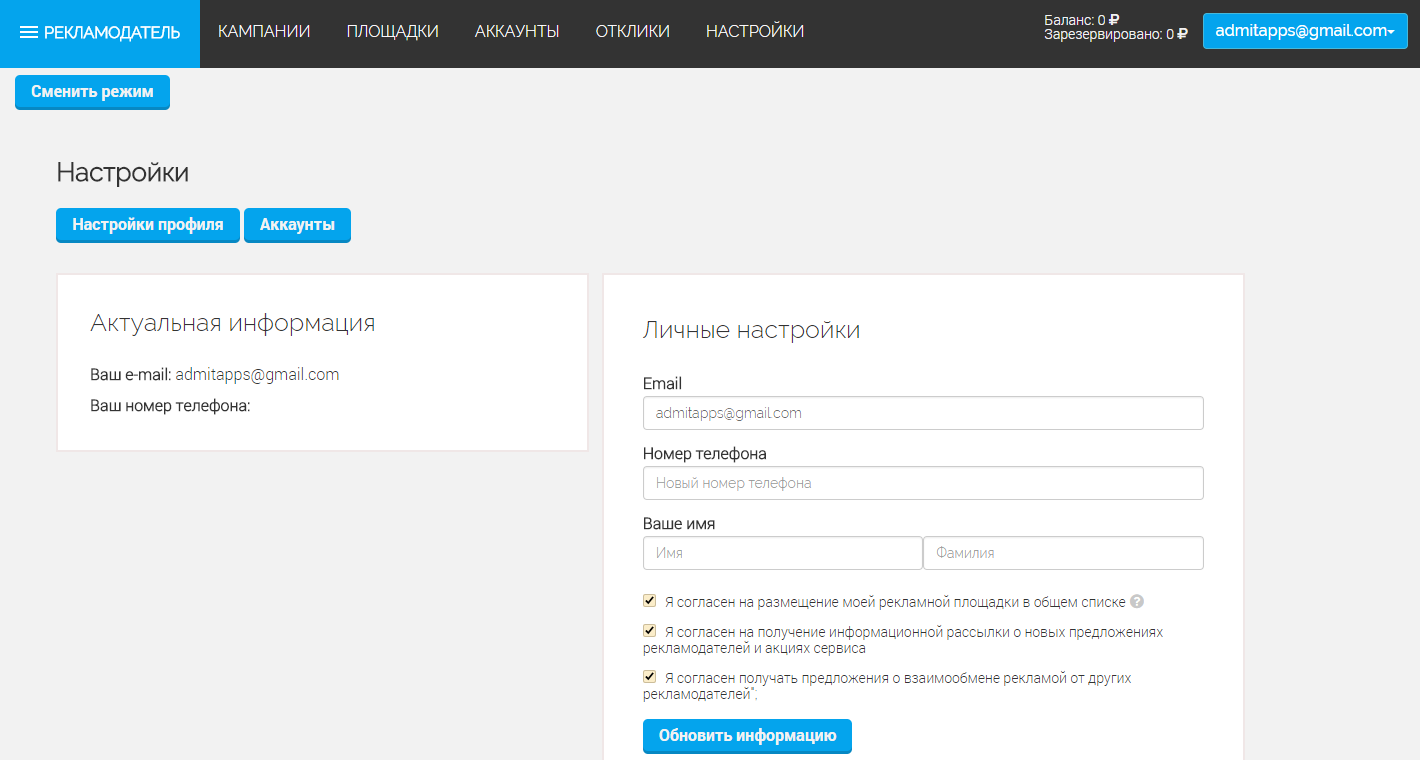The image size is (1420, 760).
Task: Open the АККАУНТЫ navigation item
Action: (x=516, y=32)
